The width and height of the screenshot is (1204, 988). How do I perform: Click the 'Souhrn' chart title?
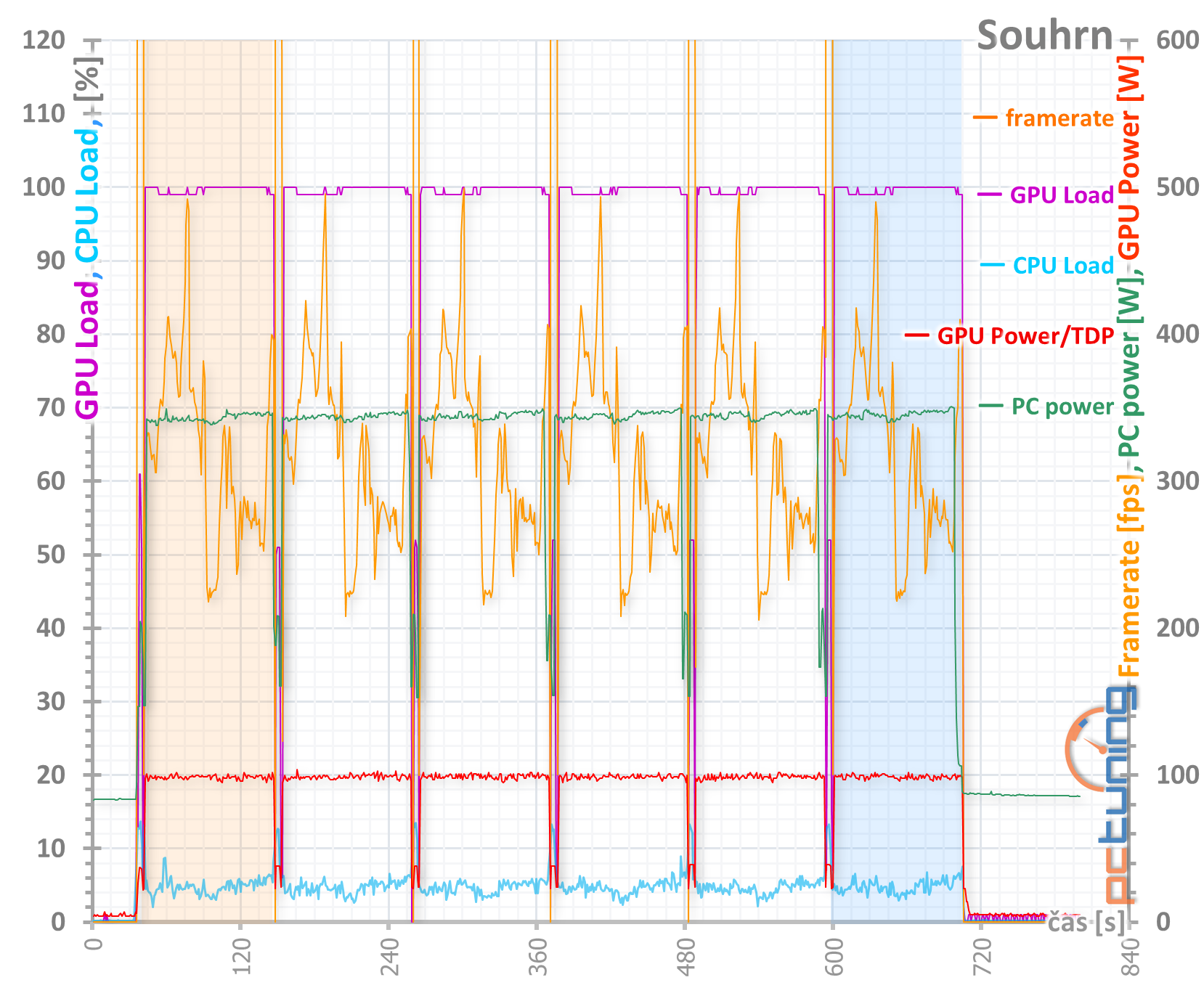(1044, 36)
